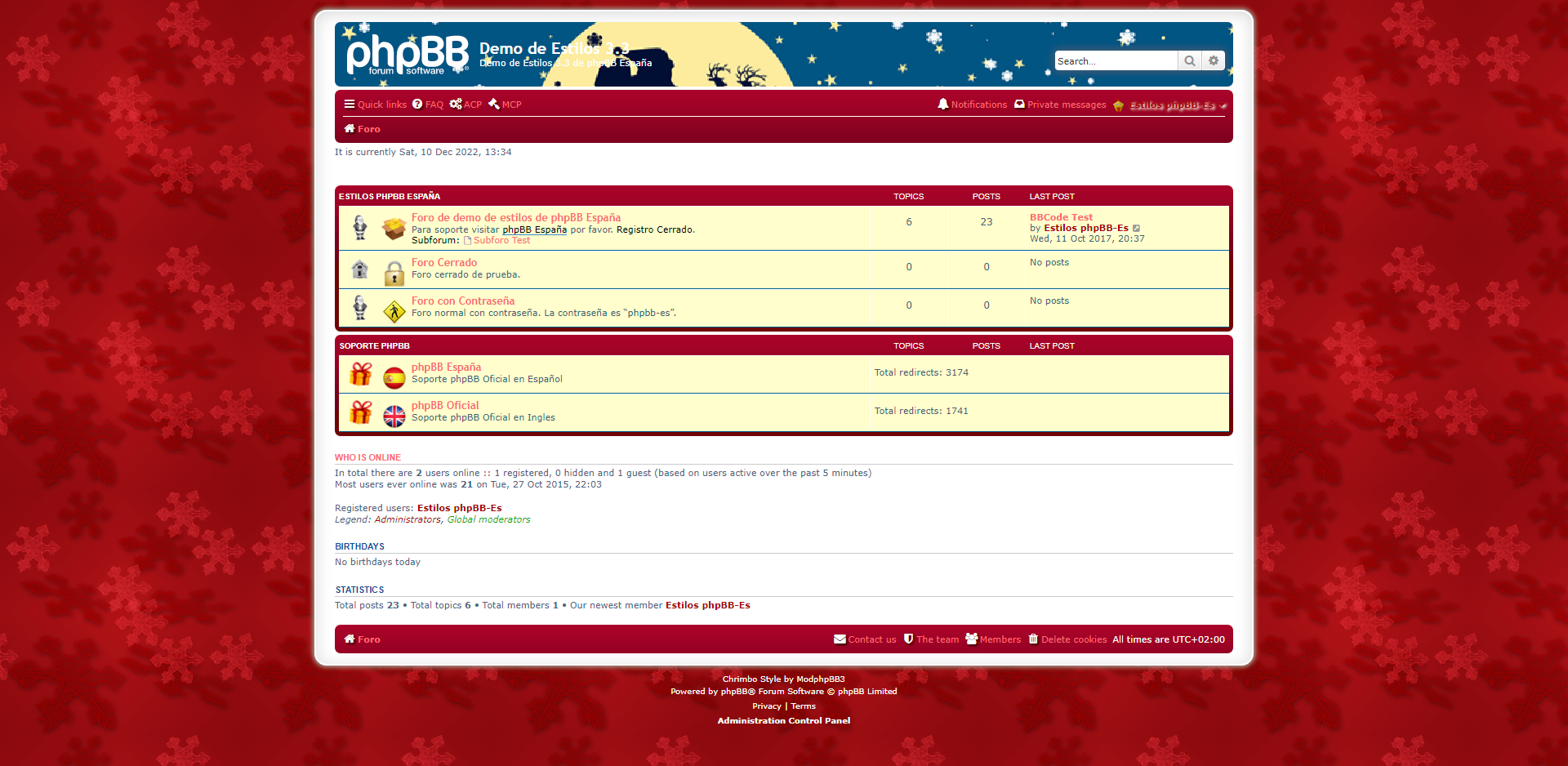Open the Estilos phpBB-Es user dropdown
This screenshot has width=1568, height=766.
(x=1171, y=105)
